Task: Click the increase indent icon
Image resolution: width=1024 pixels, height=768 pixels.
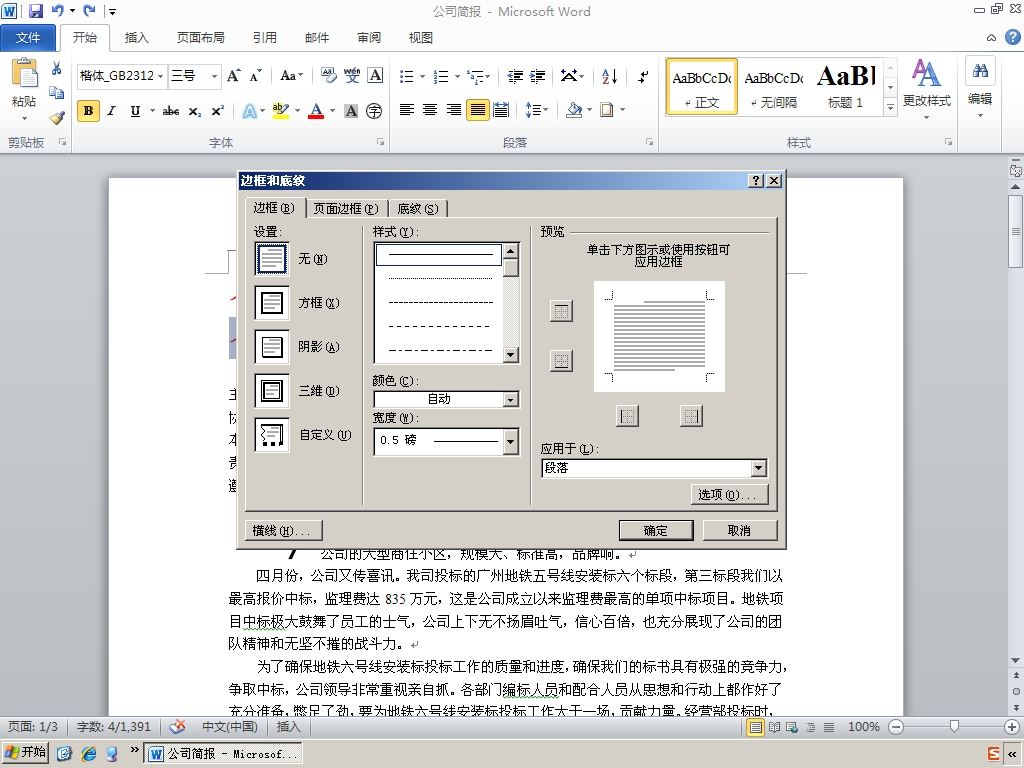Action: coord(537,76)
